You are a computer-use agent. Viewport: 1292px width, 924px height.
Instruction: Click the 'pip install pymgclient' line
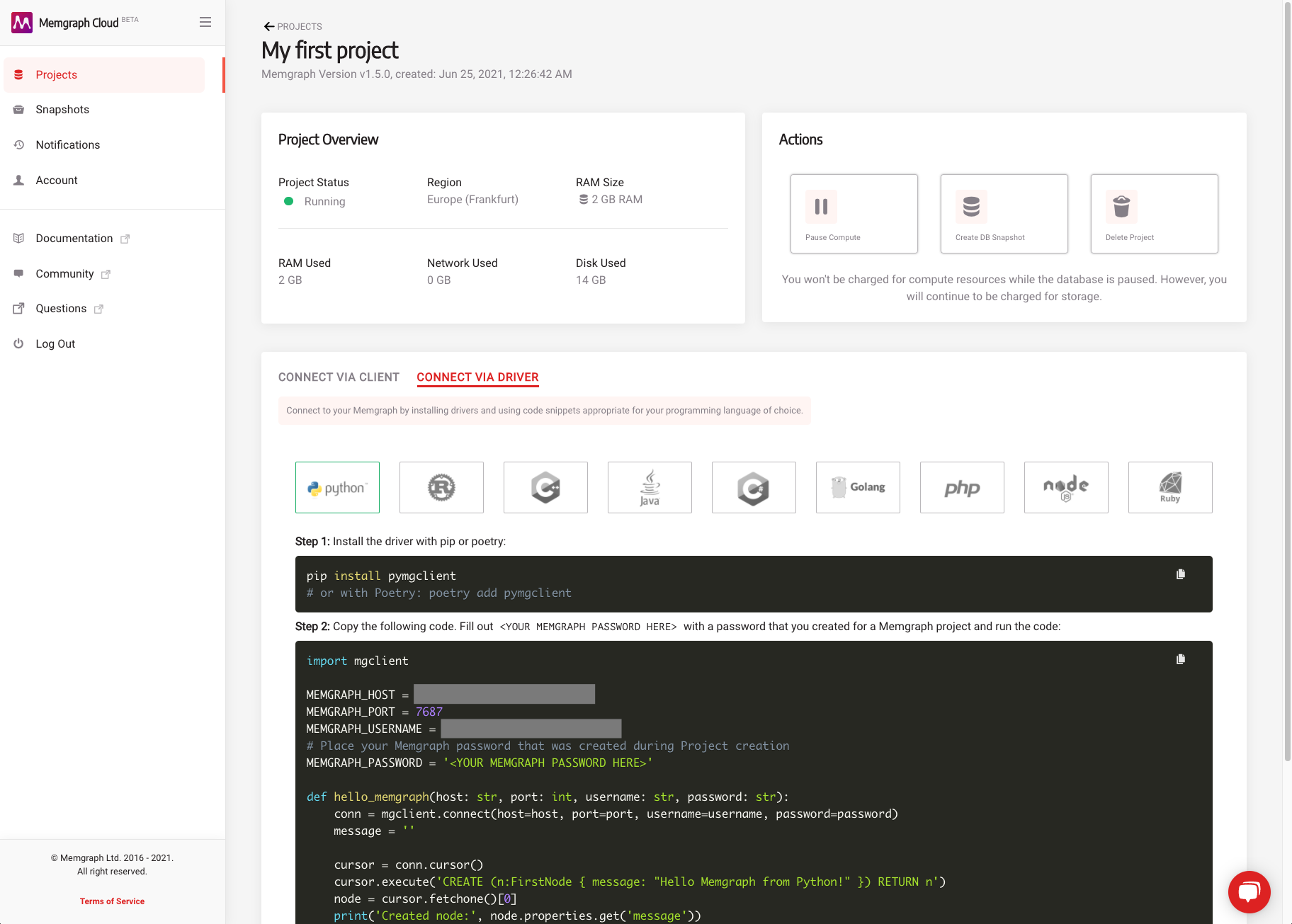coord(381,576)
